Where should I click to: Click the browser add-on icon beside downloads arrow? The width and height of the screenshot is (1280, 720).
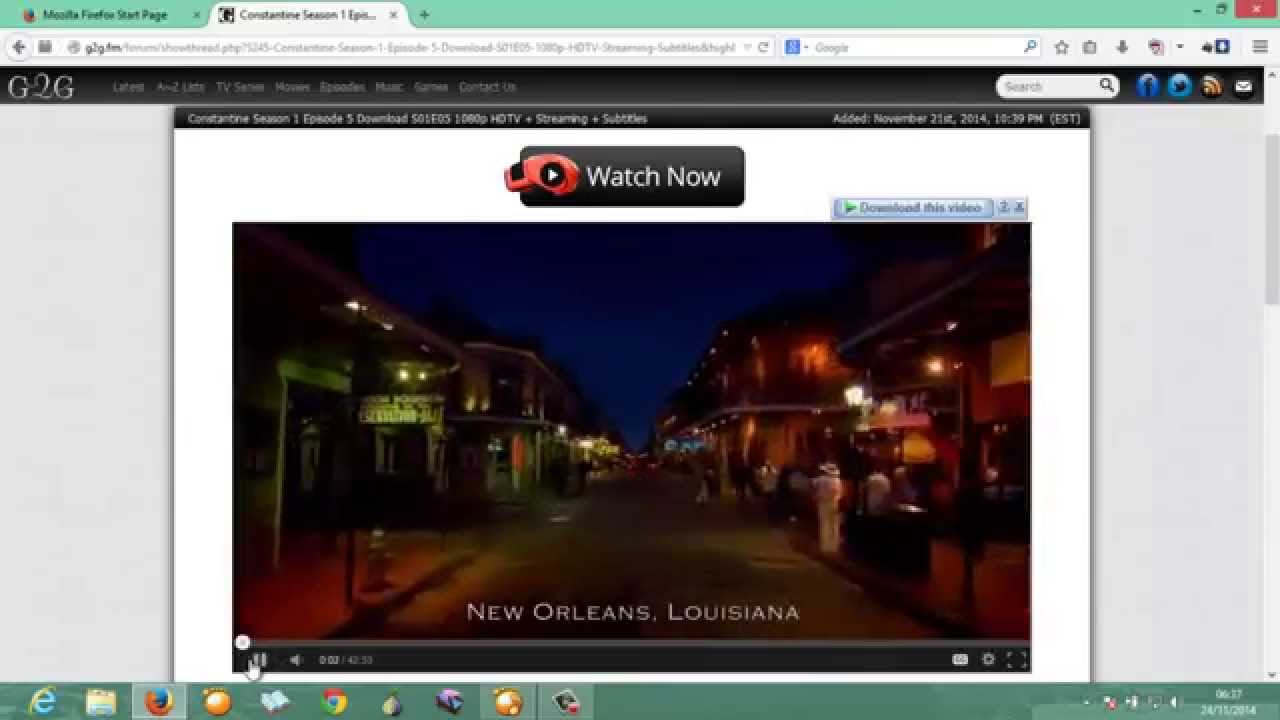click(1157, 47)
